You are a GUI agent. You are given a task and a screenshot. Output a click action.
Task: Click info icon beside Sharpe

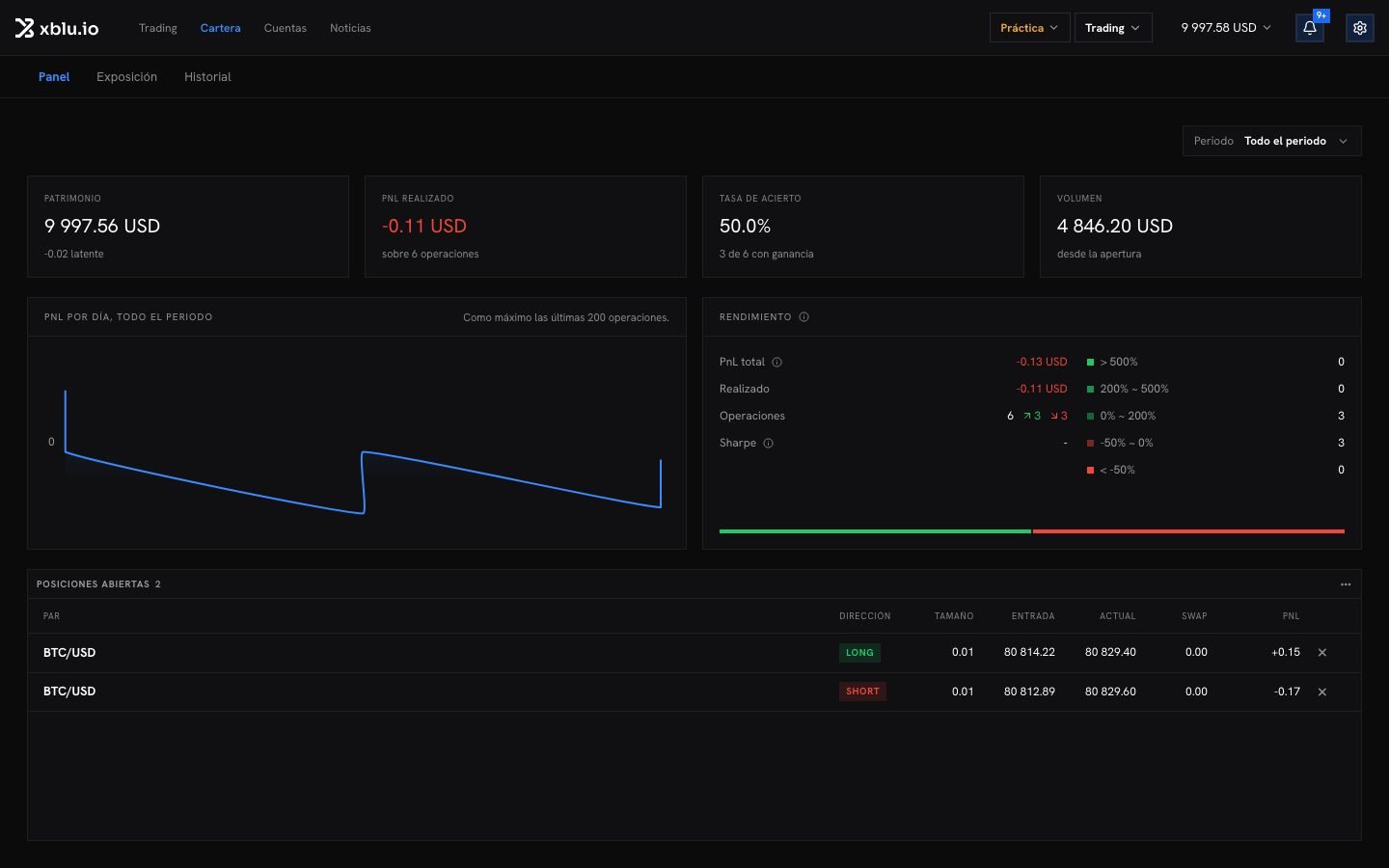769,444
